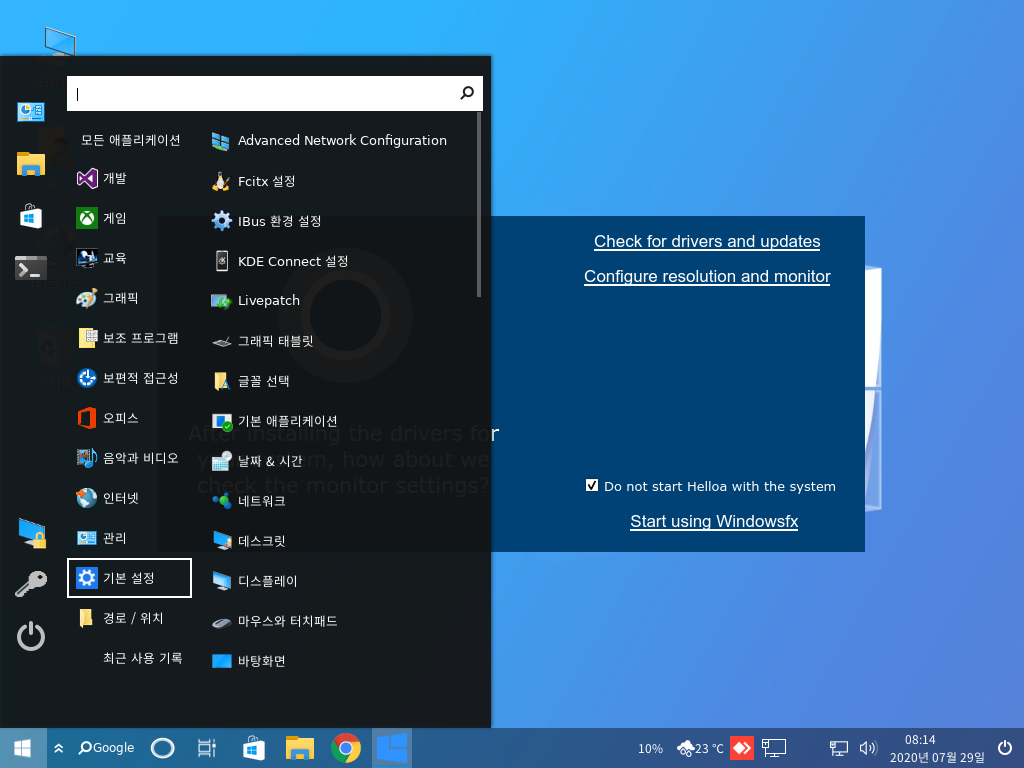This screenshot has width=1024, height=768.
Task: Select 보편적 접근성 category
Action: 128,378
